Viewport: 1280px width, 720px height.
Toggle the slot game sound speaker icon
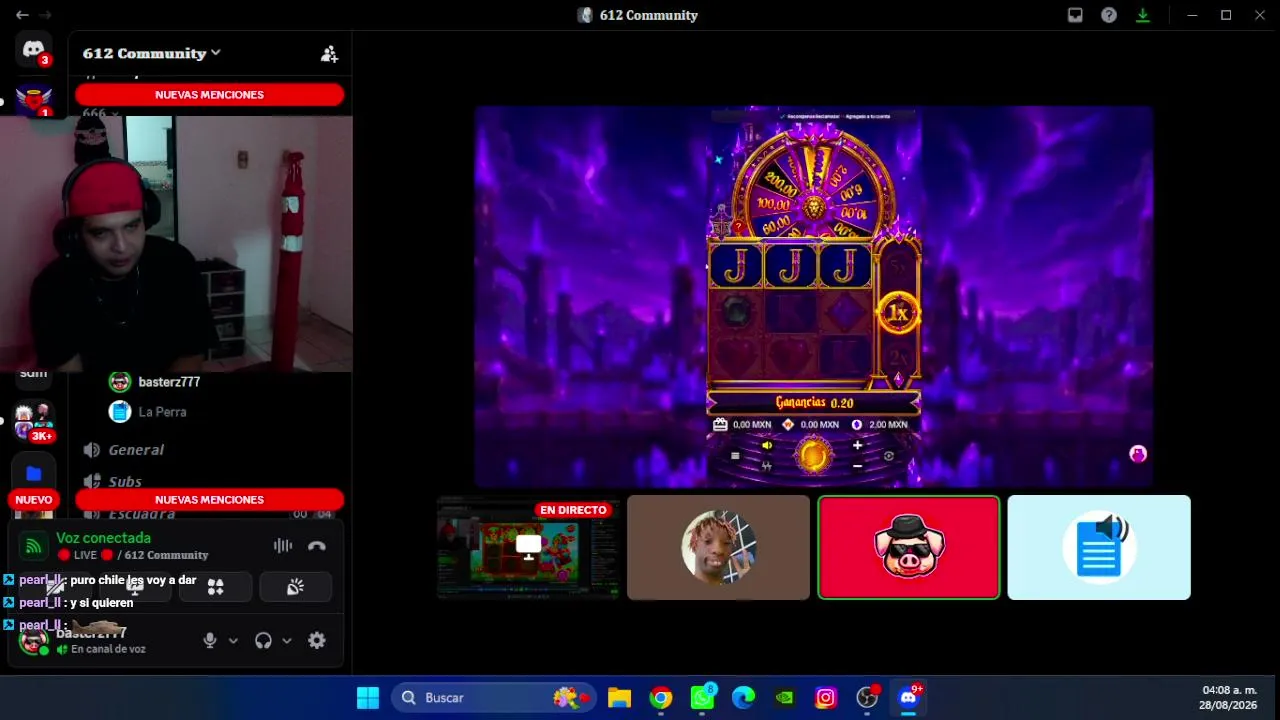point(767,446)
